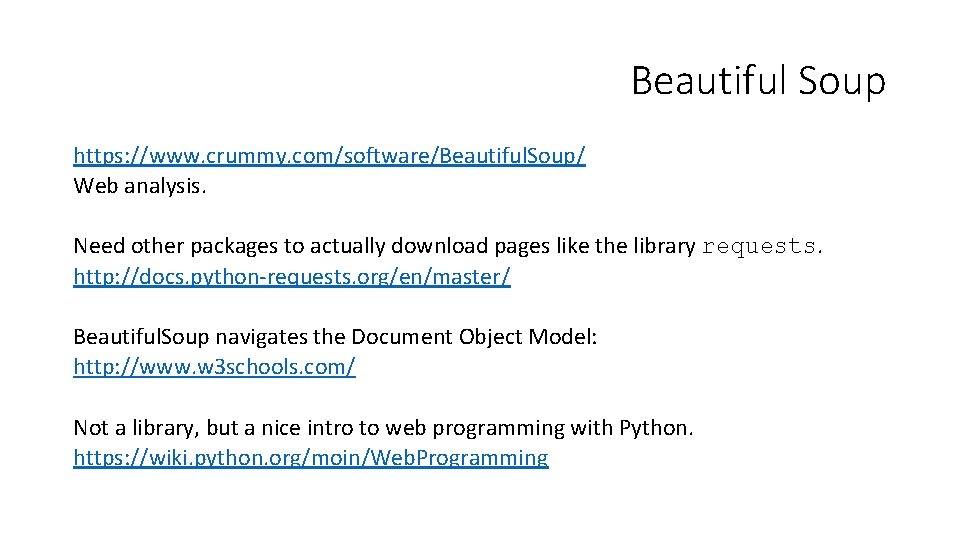The height and width of the screenshot is (540, 960).
Task: Open the wiki.python.org WebProgramming link
Action: coord(310,458)
